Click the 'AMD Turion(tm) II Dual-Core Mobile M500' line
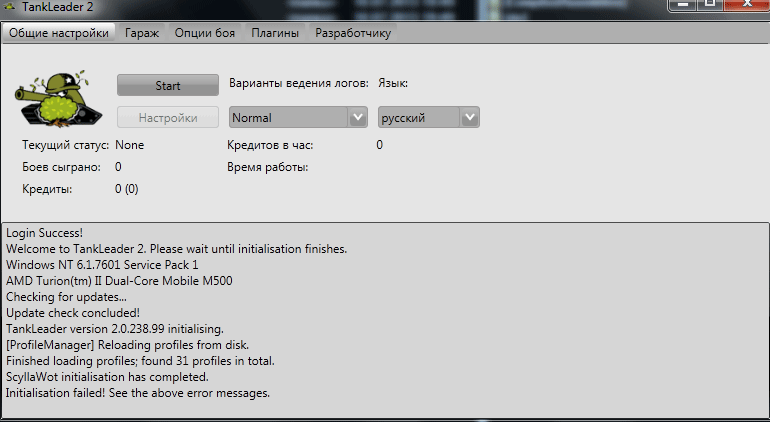This screenshot has width=770, height=422. click(x=119, y=281)
